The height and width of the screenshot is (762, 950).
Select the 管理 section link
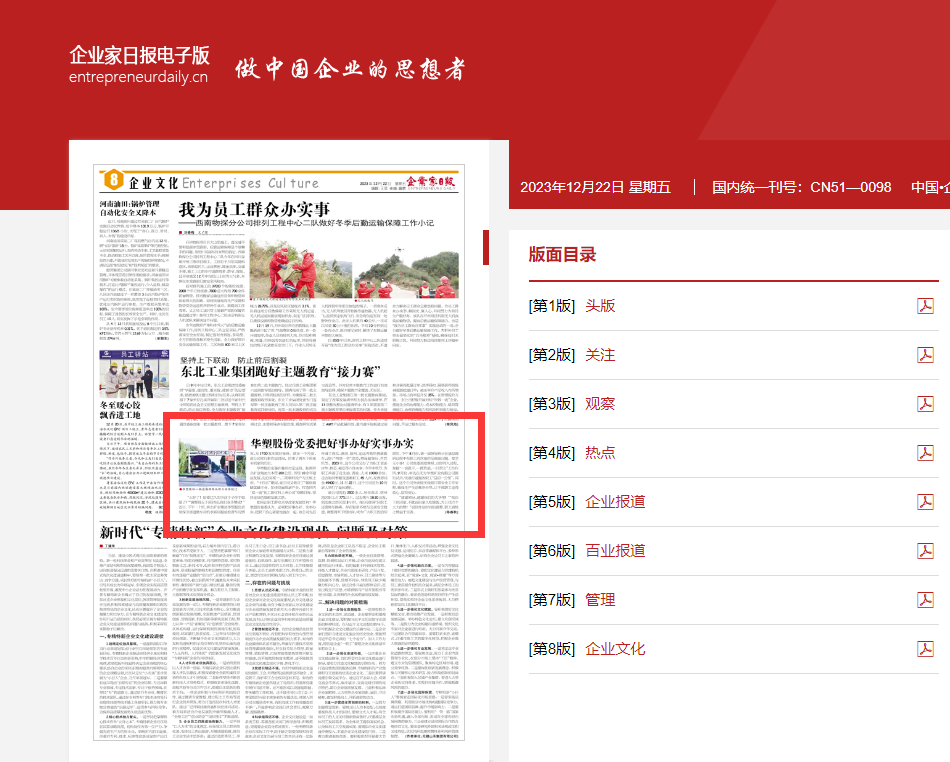click(x=600, y=600)
